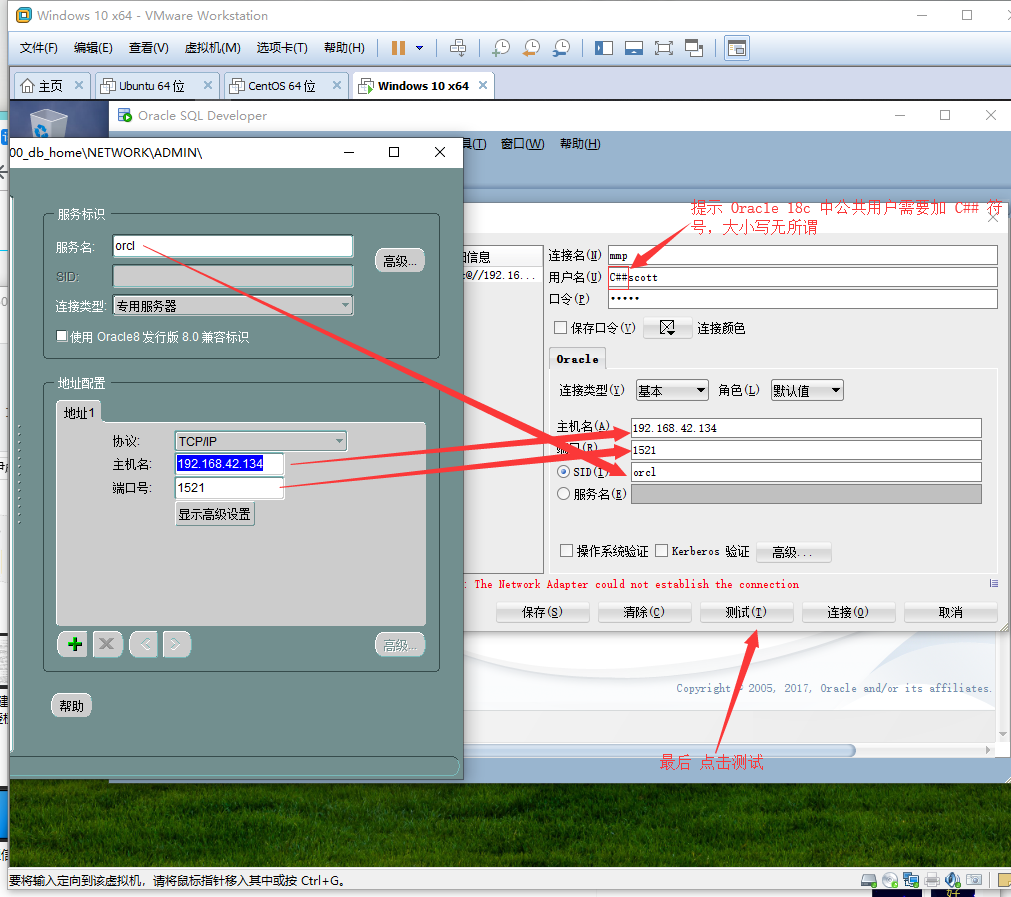Click 高级... button beside service name
Image resolution: width=1011 pixels, height=897 pixels.
pos(400,261)
